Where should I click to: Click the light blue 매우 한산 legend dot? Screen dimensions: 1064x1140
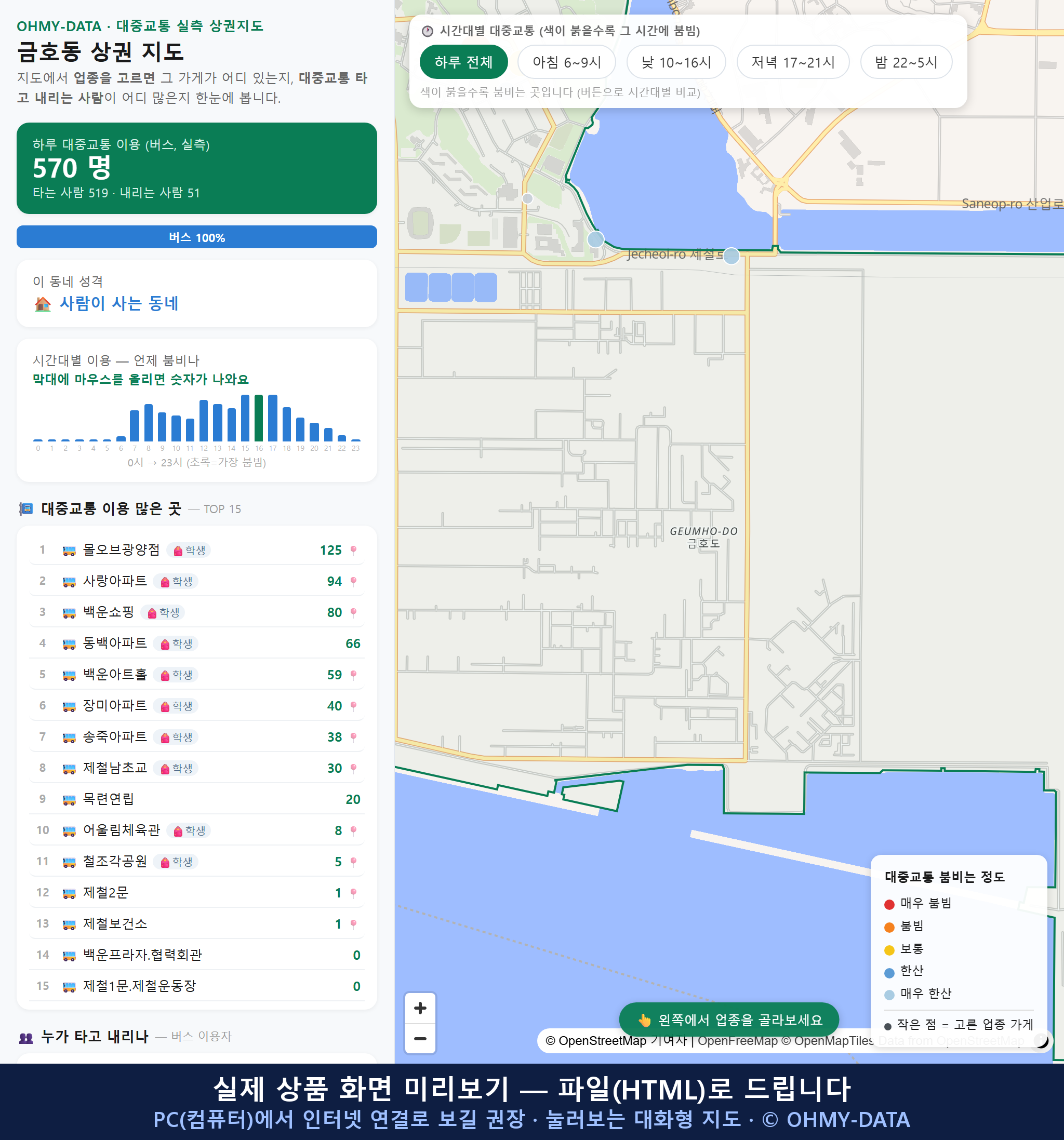(x=889, y=995)
